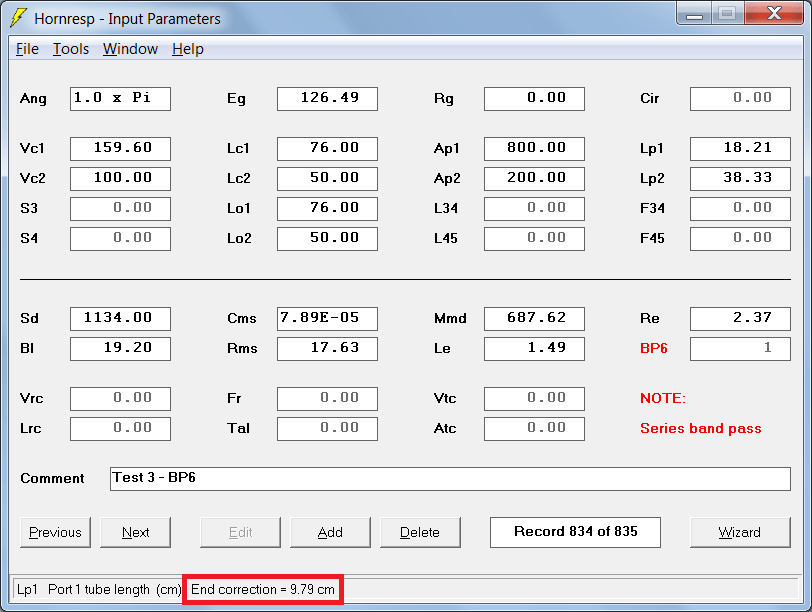Open the Window menu
This screenshot has height=612, width=812.
pos(130,49)
